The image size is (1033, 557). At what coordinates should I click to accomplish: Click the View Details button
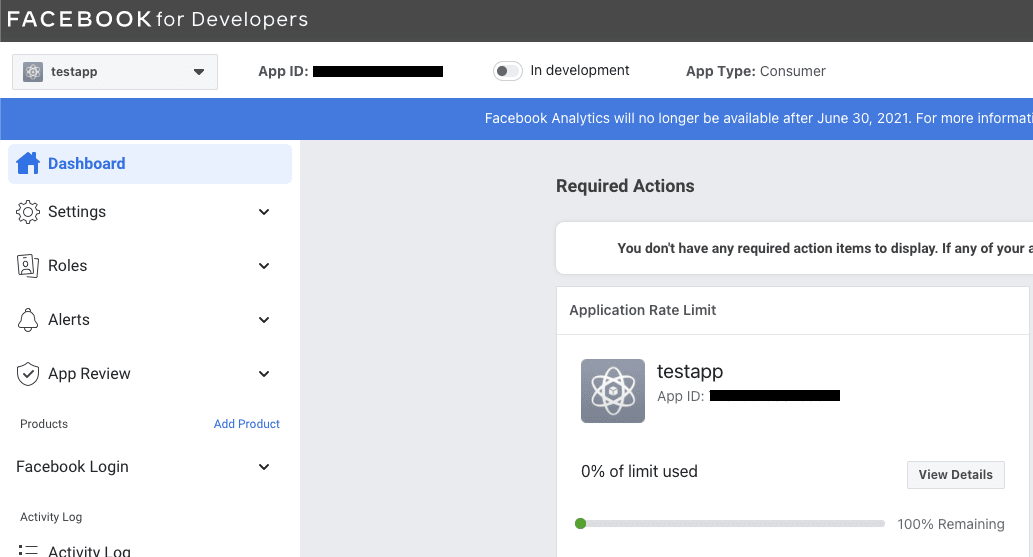pyautogui.click(x=955, y=475)
